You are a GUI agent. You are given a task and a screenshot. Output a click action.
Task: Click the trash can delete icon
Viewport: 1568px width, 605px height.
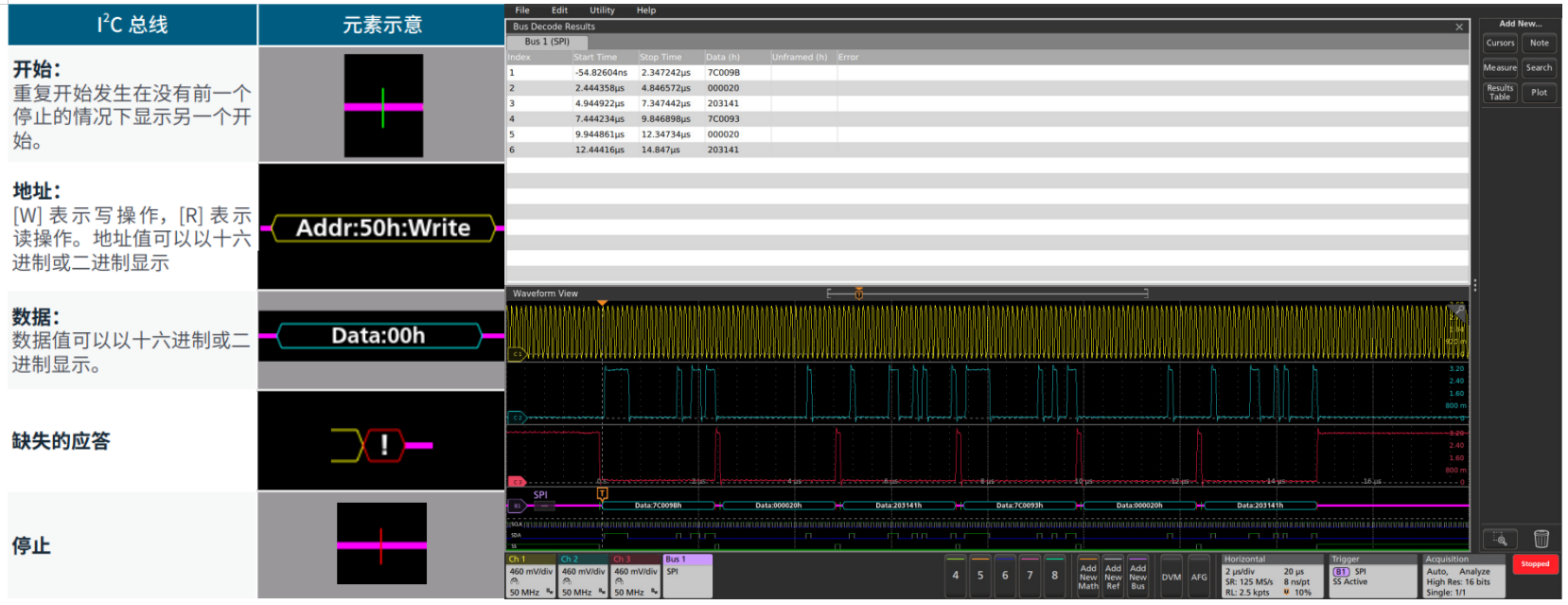click(x=1541, y=539)
